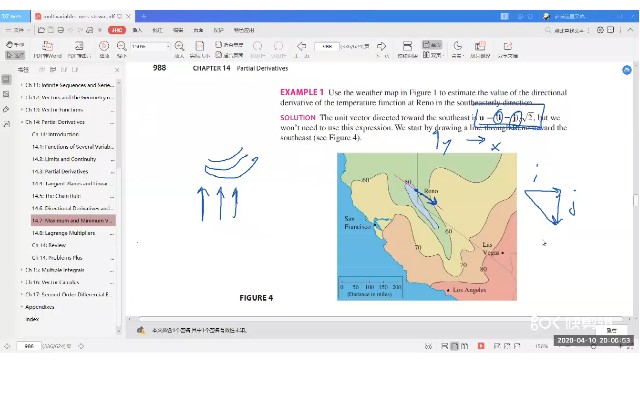Select the hand pan tool
The image size is (640, 400).
click(15, 44)
